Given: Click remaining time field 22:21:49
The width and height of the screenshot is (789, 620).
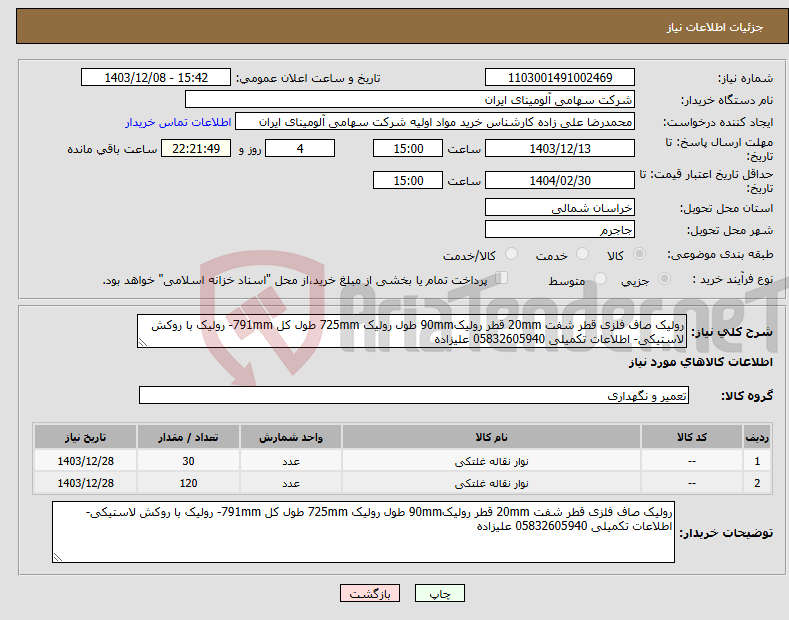Looking at the screenshot, I should pos(196,148).
